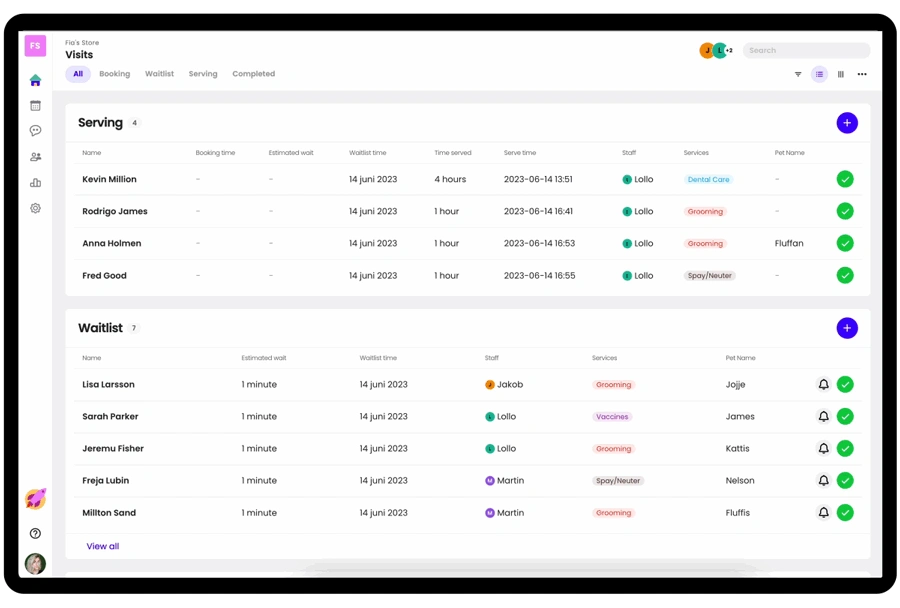Viewport: 900px width, 608px height.
Task: Serve Freja Lubin with green check
Action: pyautogui.click(x=844, y=481)
